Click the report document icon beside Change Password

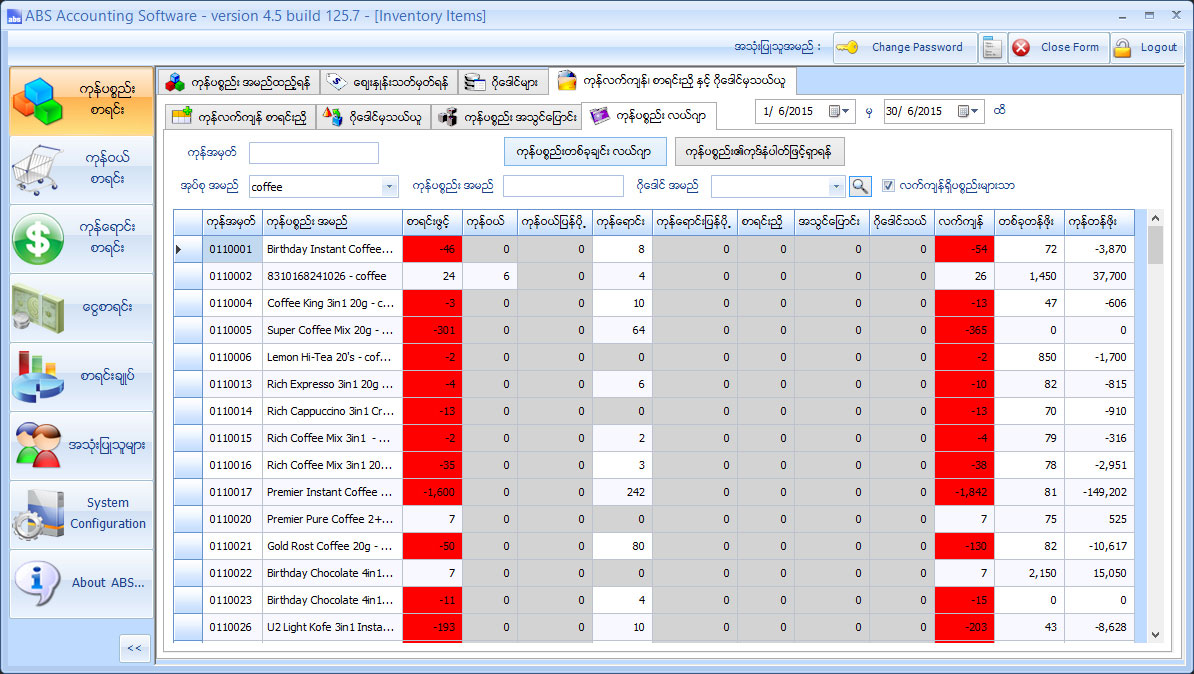pyautogui.click(x=991, y=47)
